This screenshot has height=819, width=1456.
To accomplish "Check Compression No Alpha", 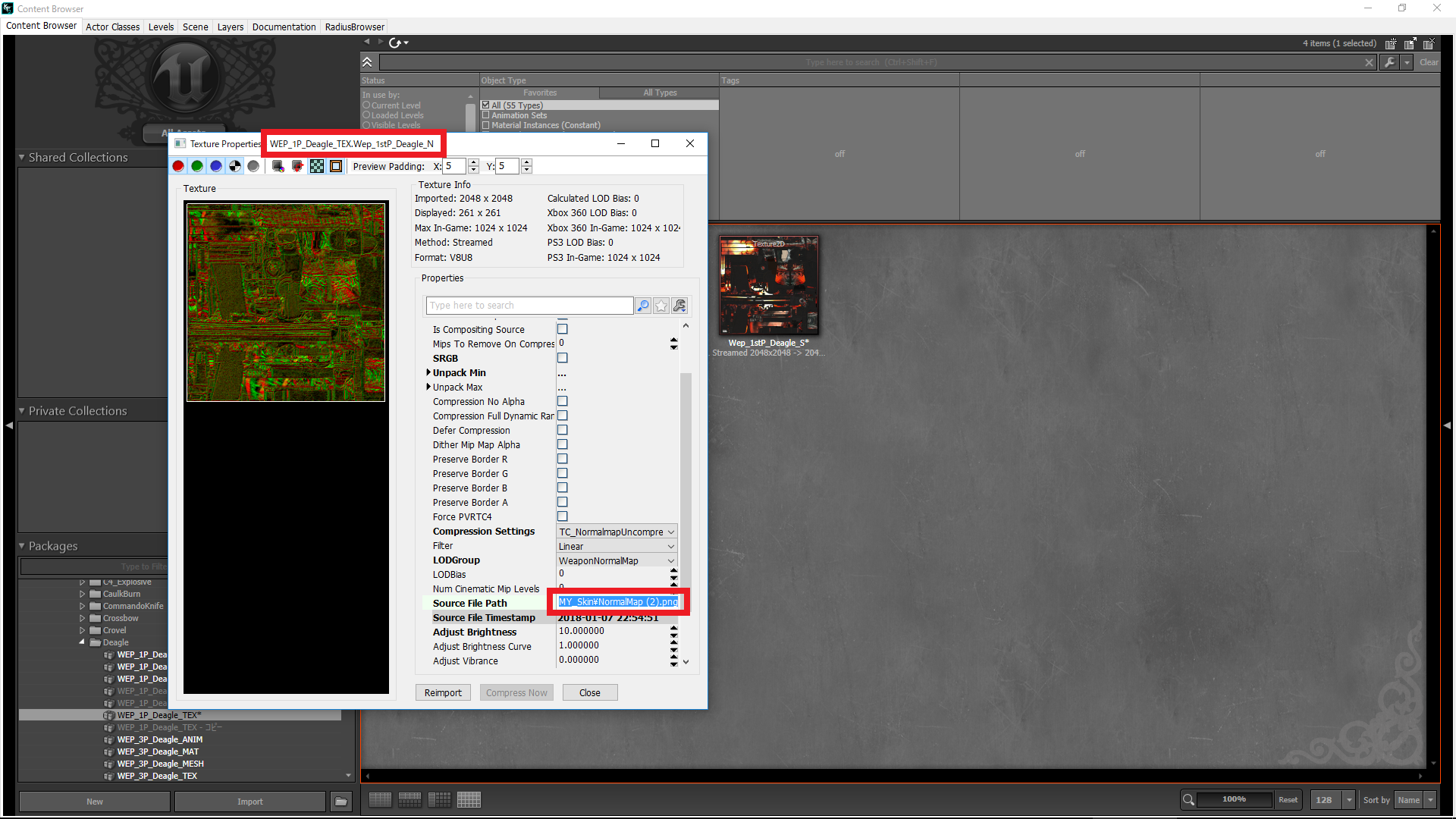I will pyautogui.click(x=563, y=401).
